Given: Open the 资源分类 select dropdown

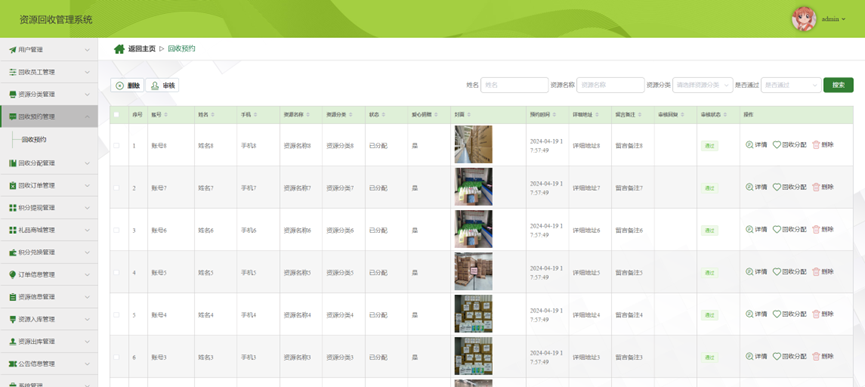Looking at the screenshot, I should point(703,85).
